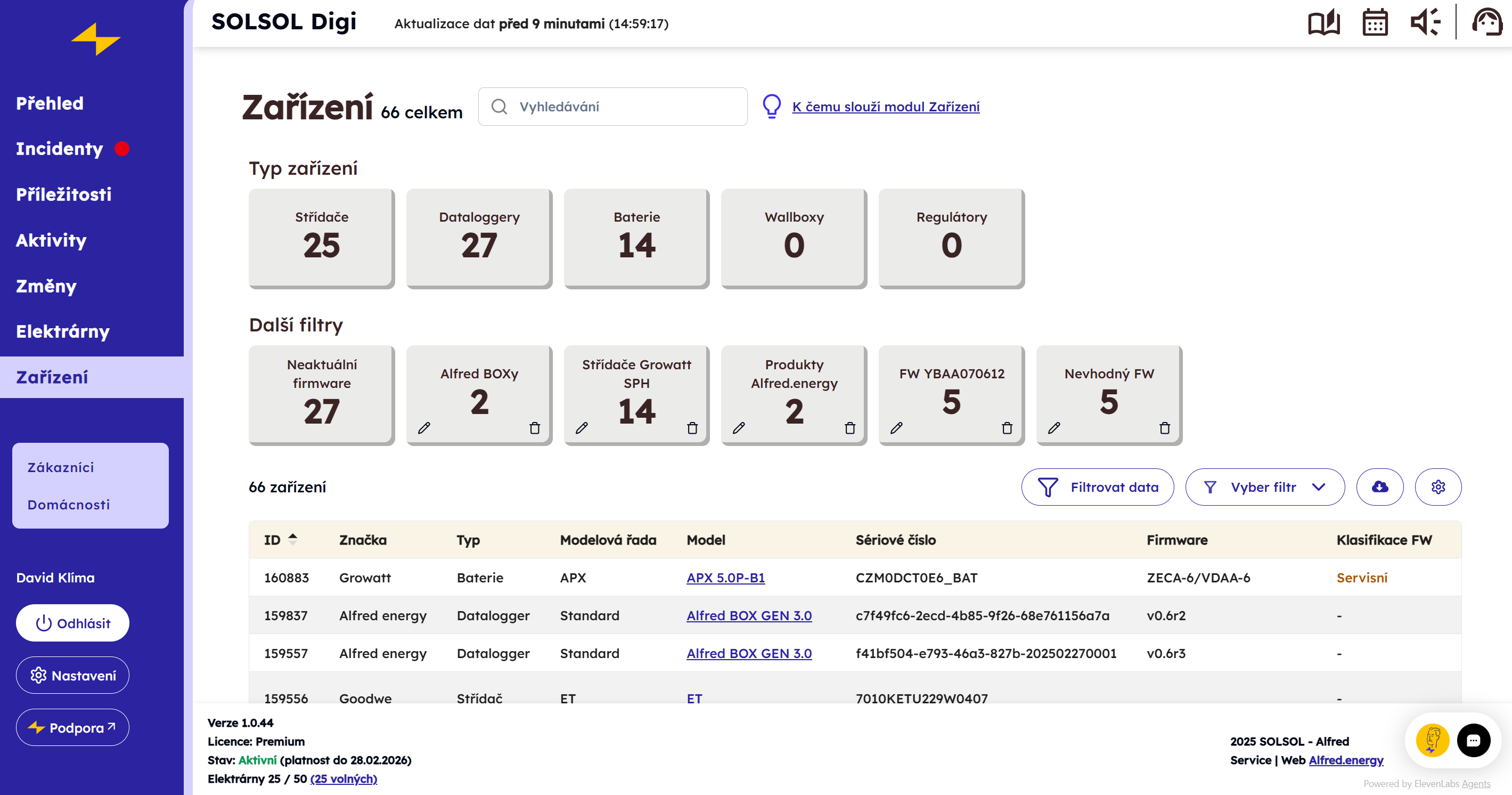This screenshot has height=795, width=1512.
Task: Click the cloud download export icon button
Action: 1379,486
